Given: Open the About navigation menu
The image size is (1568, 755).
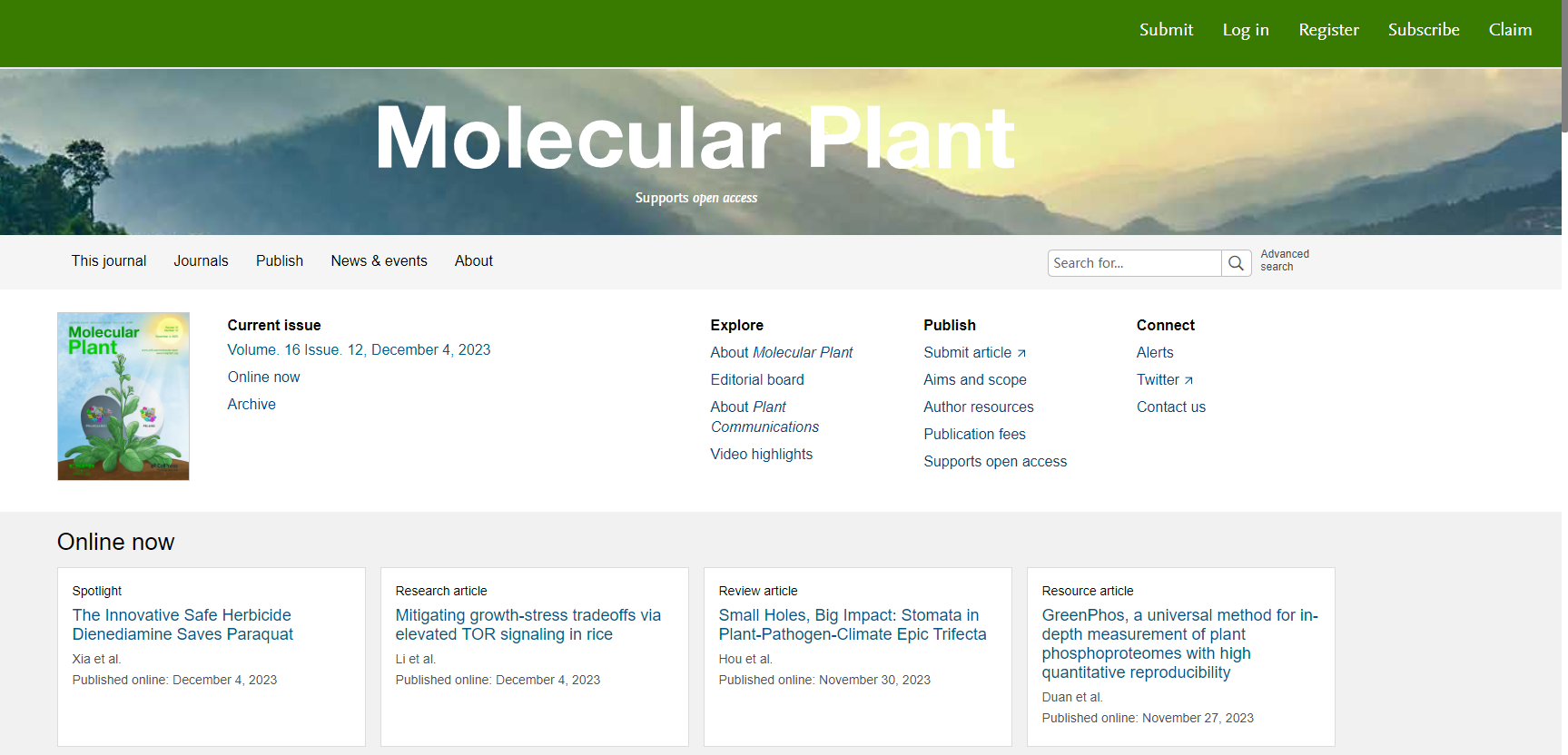Looking at the screenshot, I should point(473,261).
